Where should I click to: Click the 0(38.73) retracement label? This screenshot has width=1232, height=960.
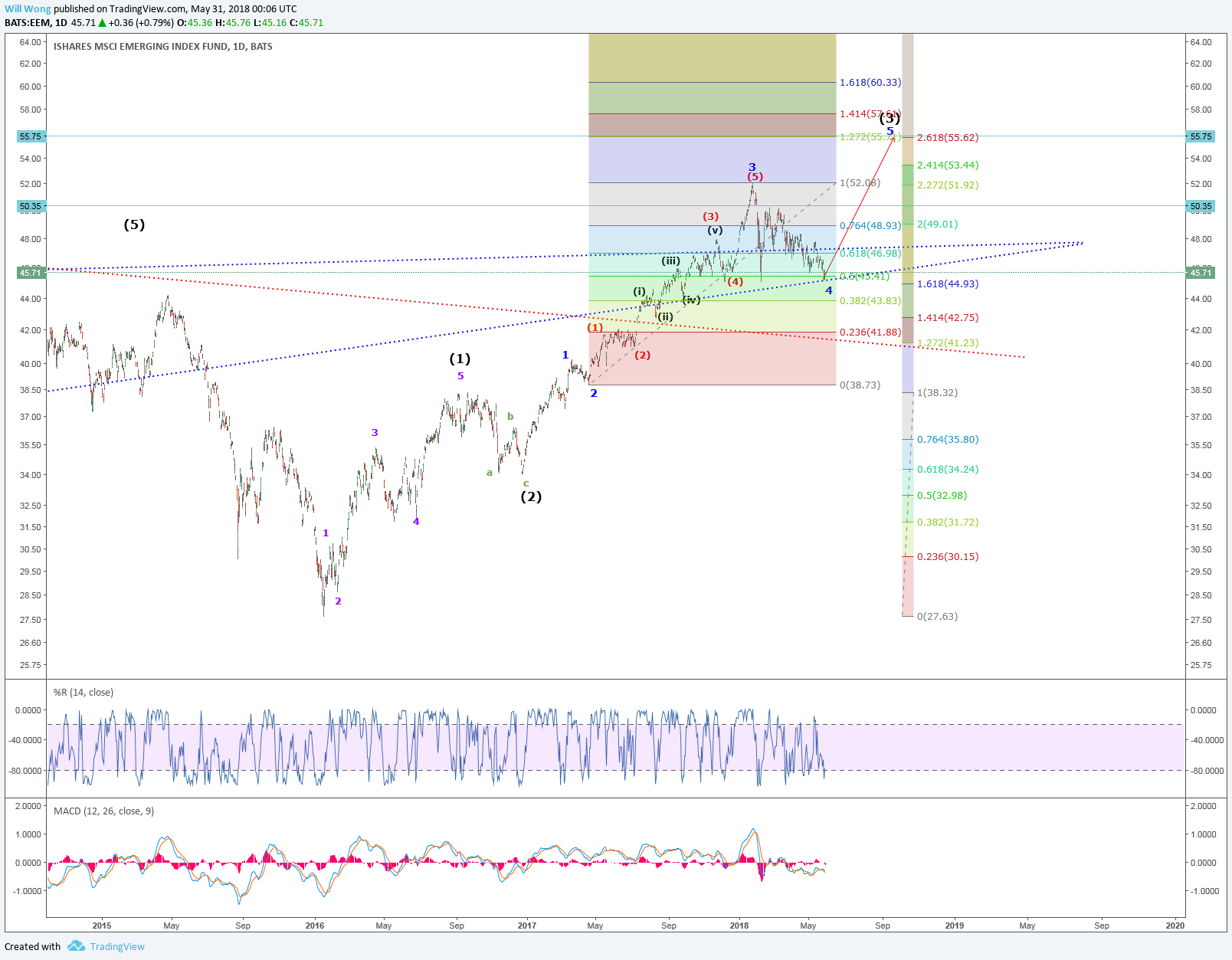coord(860,385)
